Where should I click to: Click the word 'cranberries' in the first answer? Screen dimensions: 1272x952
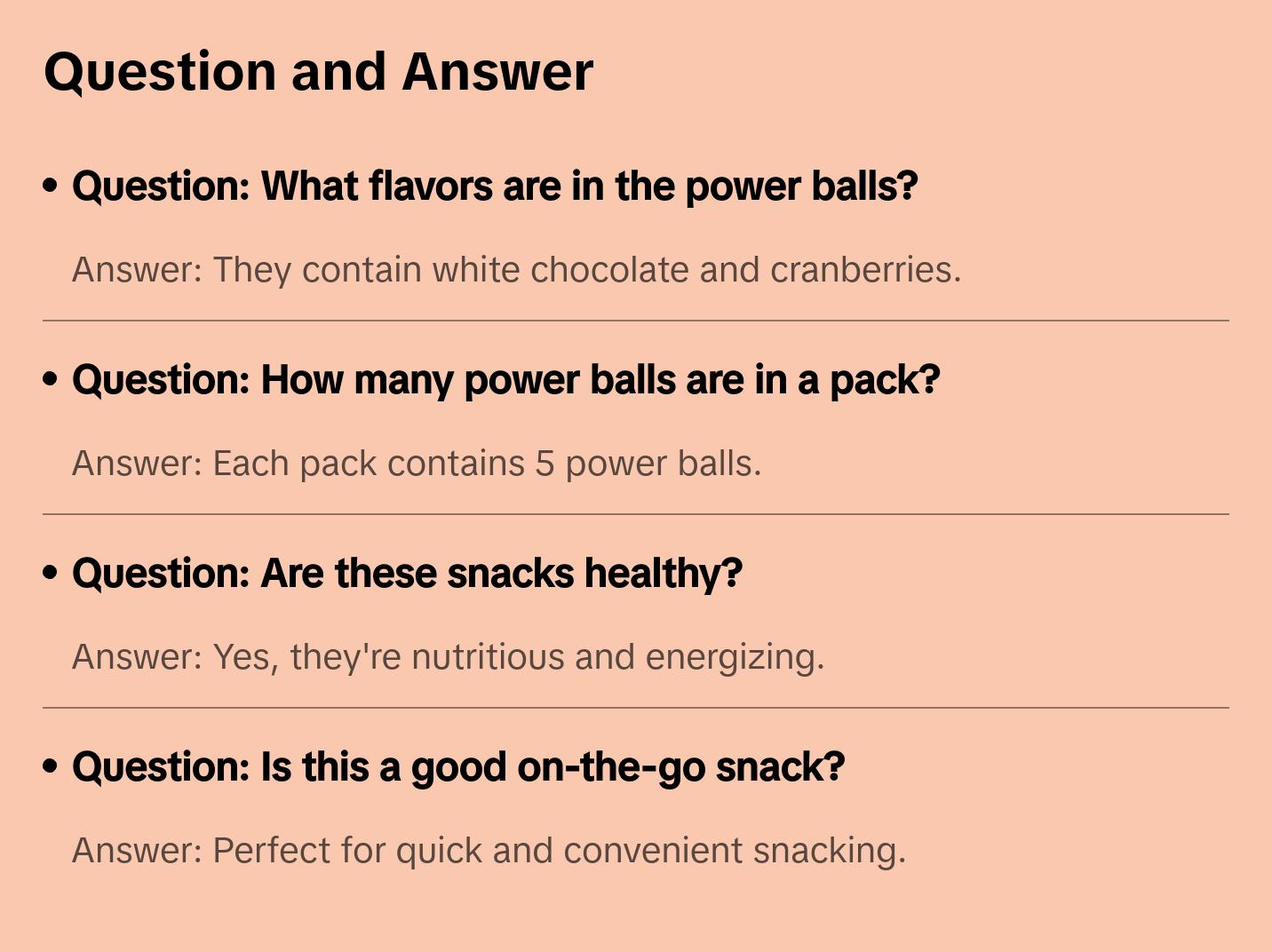tap(863, 270)
